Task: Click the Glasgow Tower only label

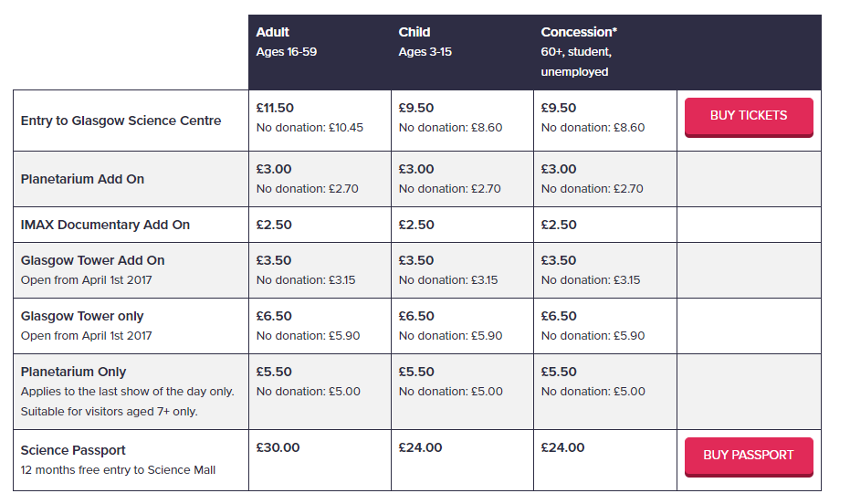Action: pyautogui.click(x=83, y=316)
